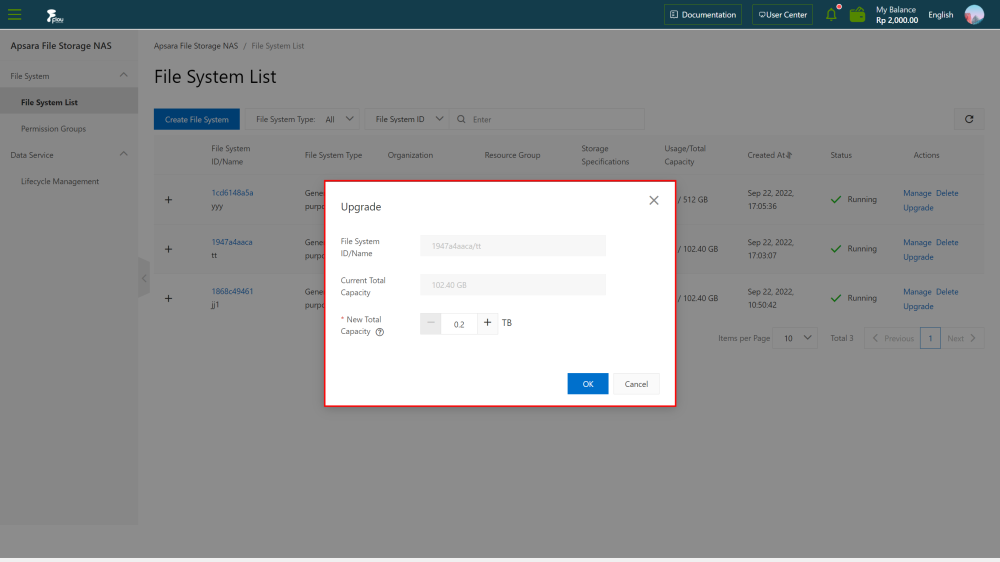The image size is (1000, 562).
Task: Open Lifecycle Management in sidebar
Action: (x=60, y=181)
